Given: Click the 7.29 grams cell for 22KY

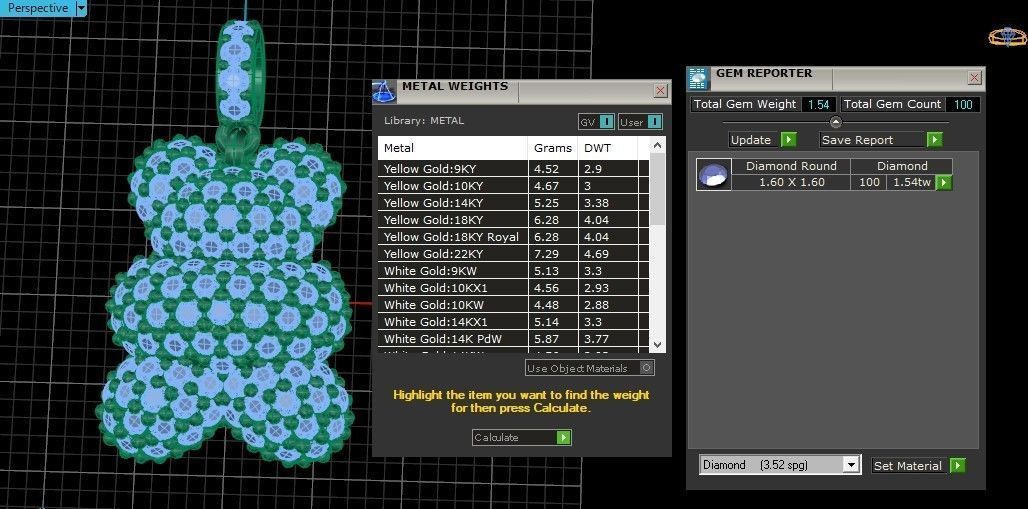Looking at the screenshot, I should (x=553, y=254).
